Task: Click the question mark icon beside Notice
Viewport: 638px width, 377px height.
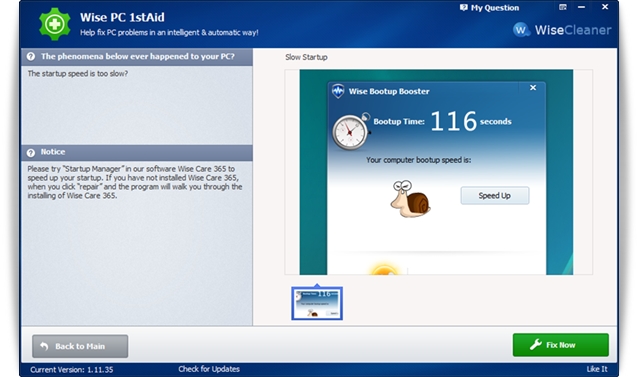Action: 31,153
